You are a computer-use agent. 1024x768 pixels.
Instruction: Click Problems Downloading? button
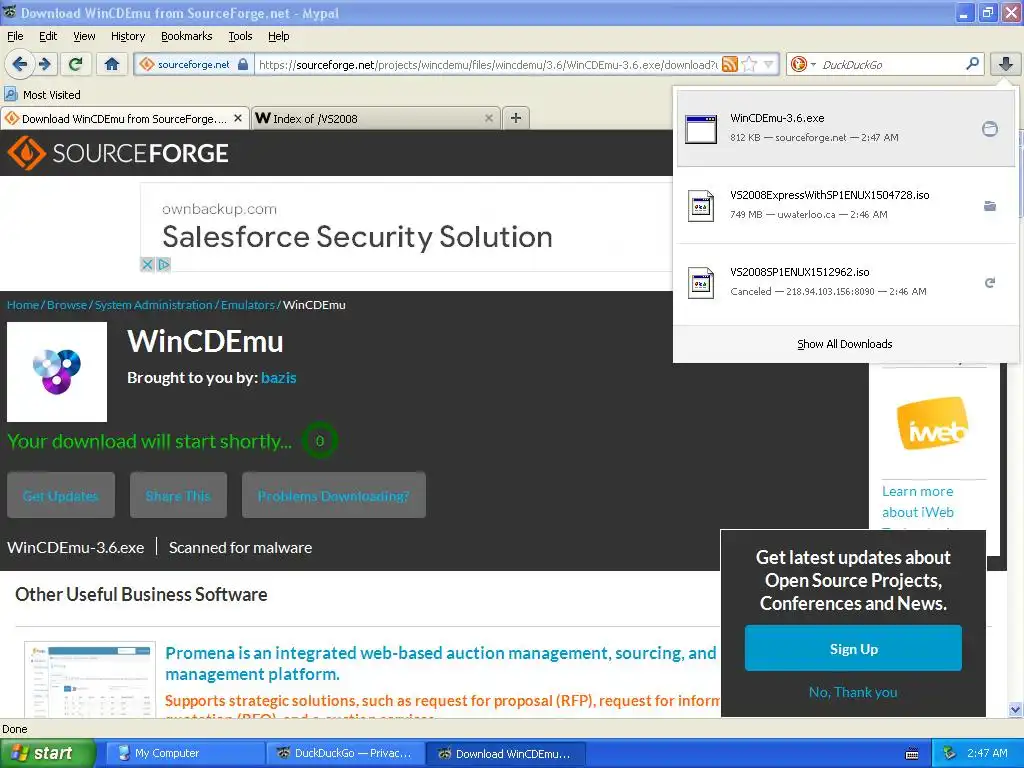click(x=334, y=496)
